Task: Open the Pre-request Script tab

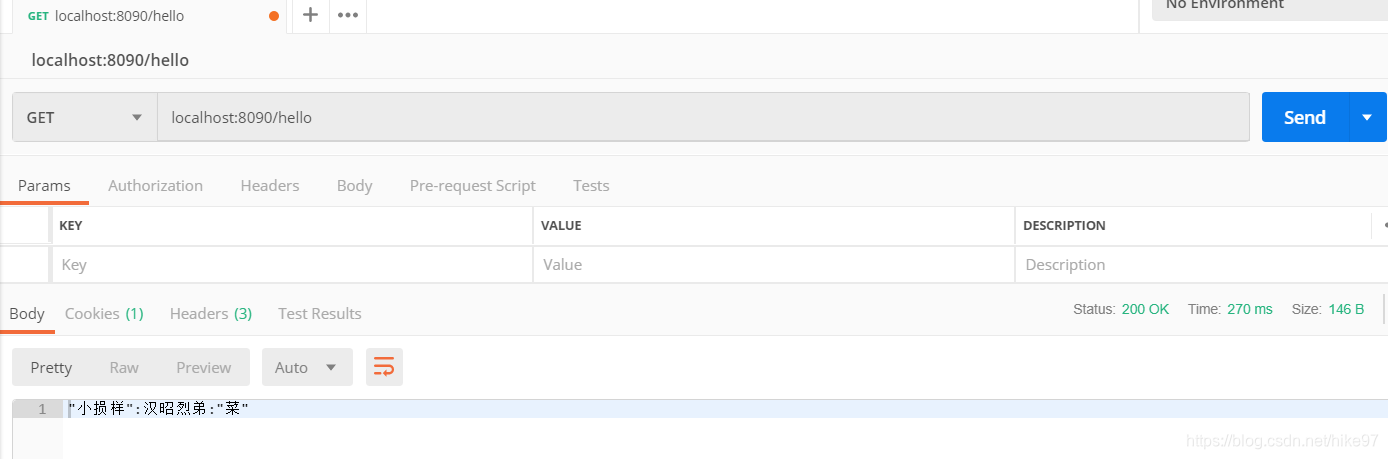Action: pos(473,185)
